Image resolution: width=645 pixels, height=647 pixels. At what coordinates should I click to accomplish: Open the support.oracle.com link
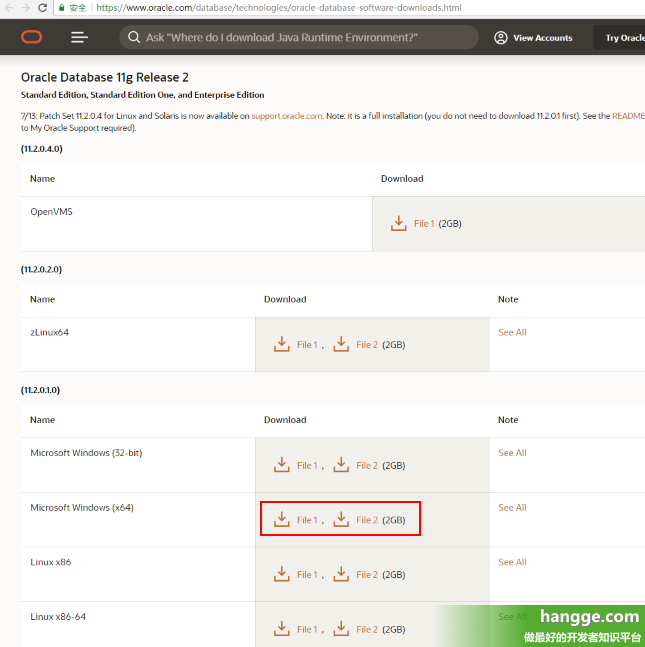[x=286, y=116]
